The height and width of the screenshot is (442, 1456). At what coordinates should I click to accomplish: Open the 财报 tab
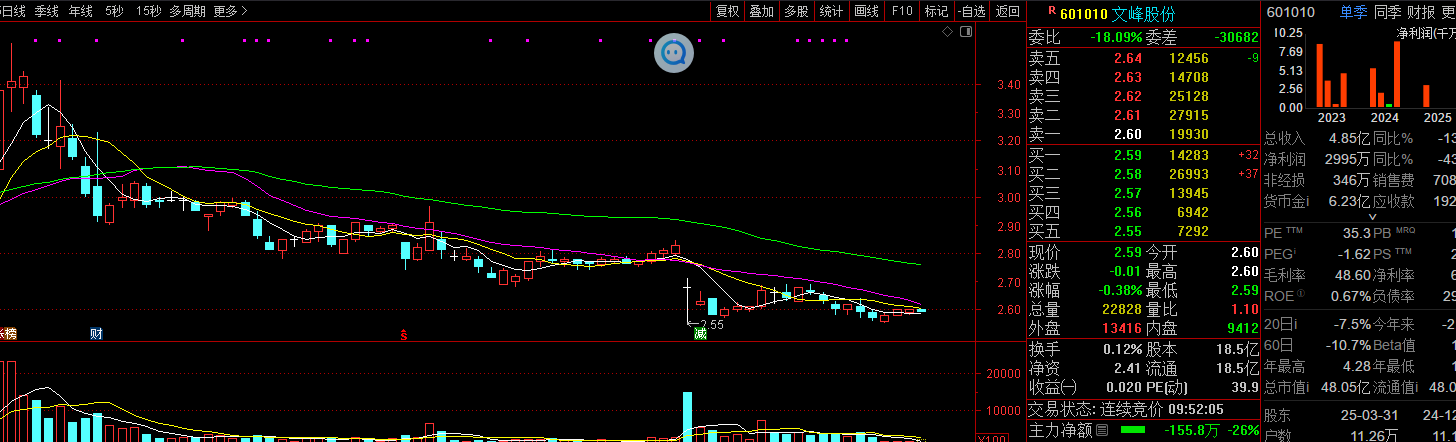[1421, 12]
